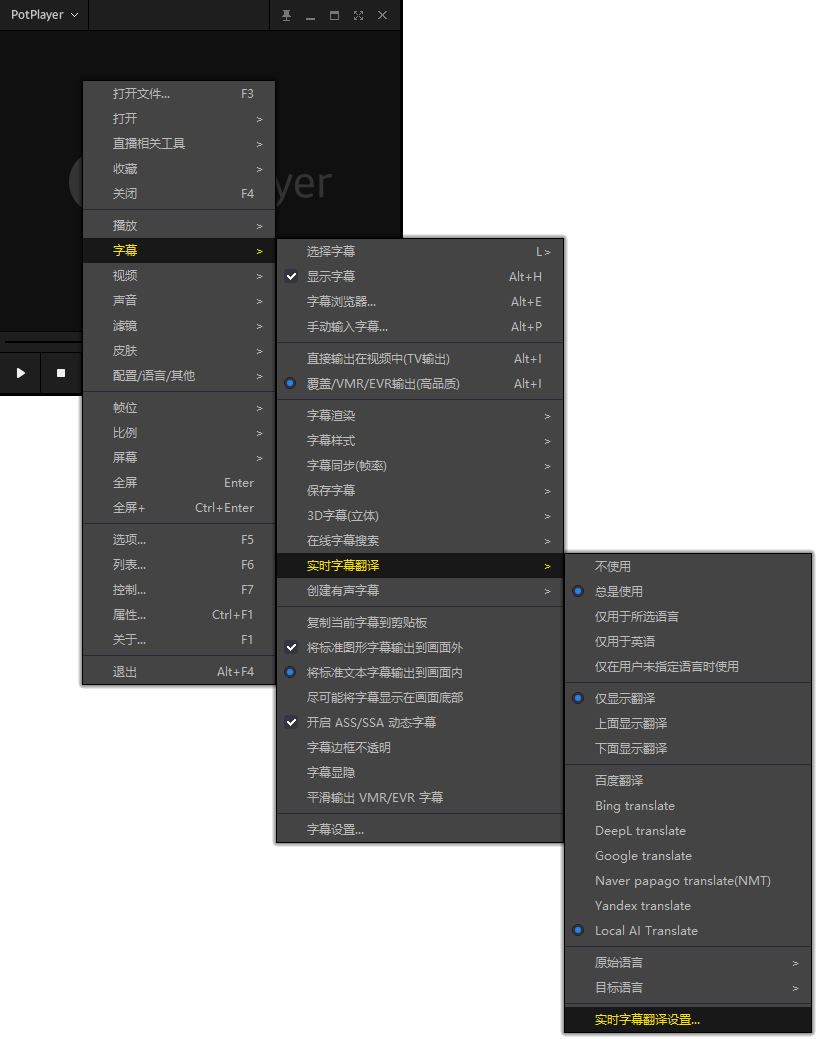Screen dimensions: 817x1039
Task: Select 仅用于所选语言 option
Action: coord(688,616)
